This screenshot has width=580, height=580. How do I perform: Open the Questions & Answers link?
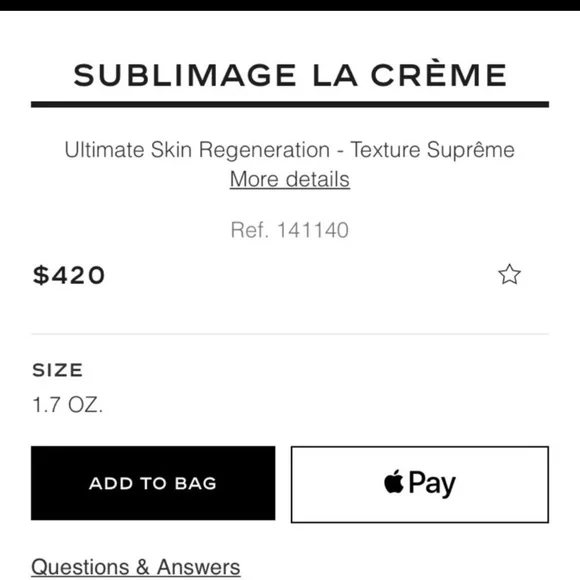136,567
